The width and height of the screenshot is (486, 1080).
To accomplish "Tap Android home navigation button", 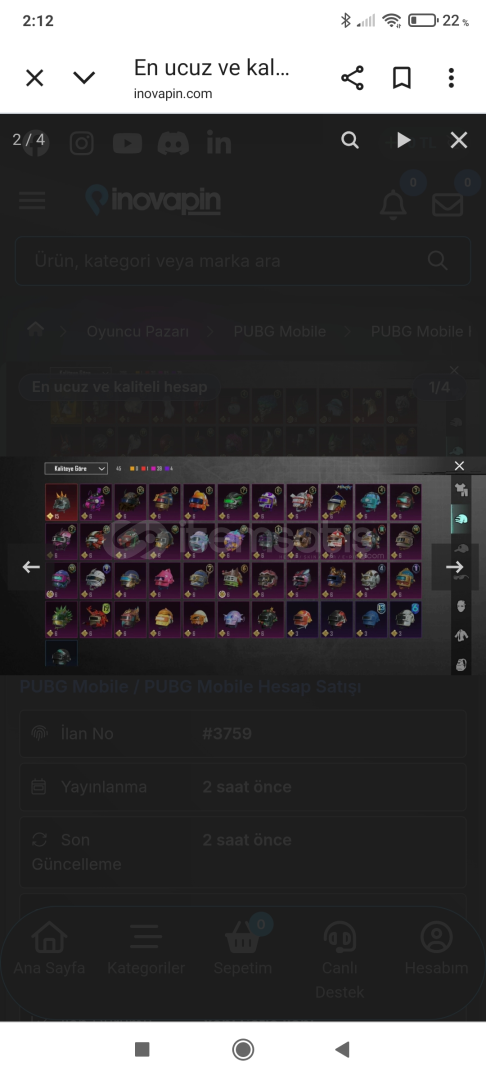I will 242,1049.
